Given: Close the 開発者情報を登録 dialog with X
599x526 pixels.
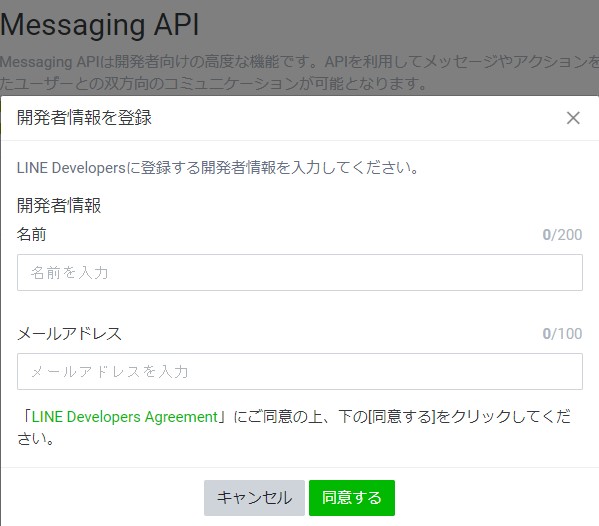Looking at the screenshot, I should (x=573, y=118).
